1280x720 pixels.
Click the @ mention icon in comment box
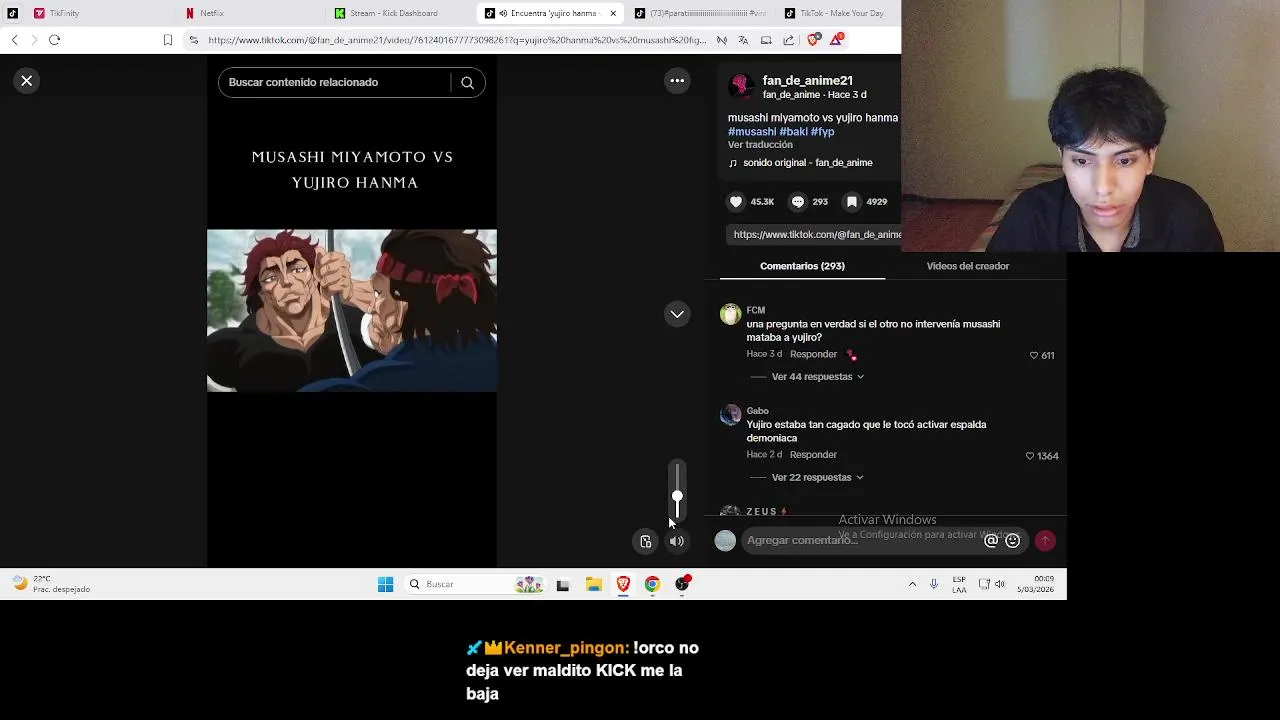991,541
